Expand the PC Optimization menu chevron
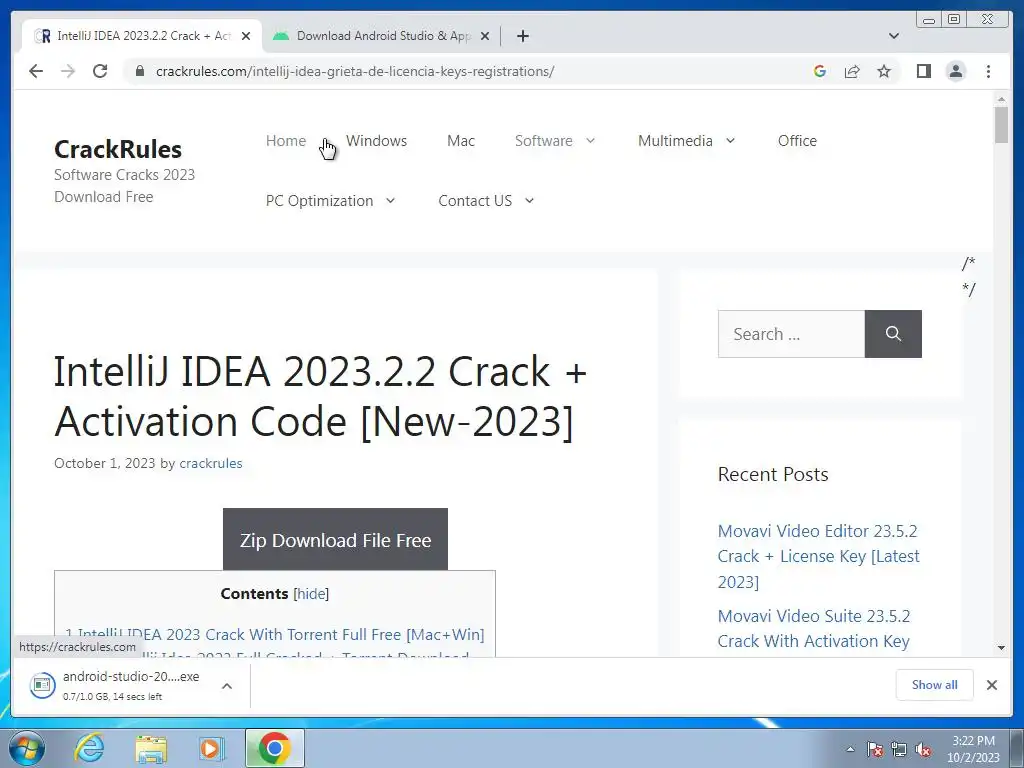Image resolution: width=1024 pixels, height=768 pixels. point(390,200)
